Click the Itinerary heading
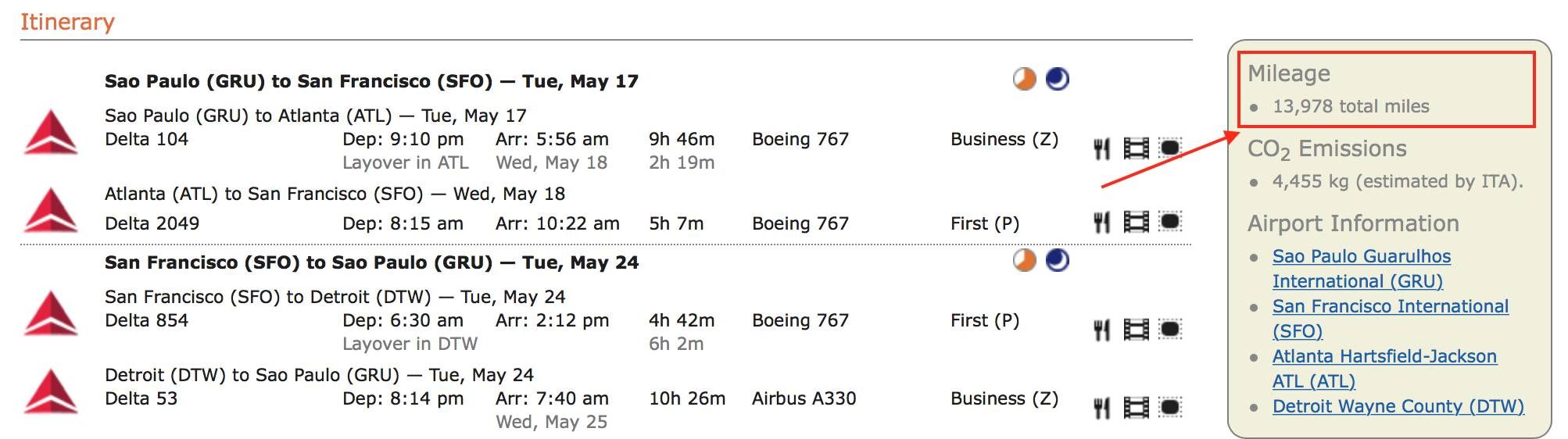Viewport: 1568px width, 439px height. pos(67,22)
